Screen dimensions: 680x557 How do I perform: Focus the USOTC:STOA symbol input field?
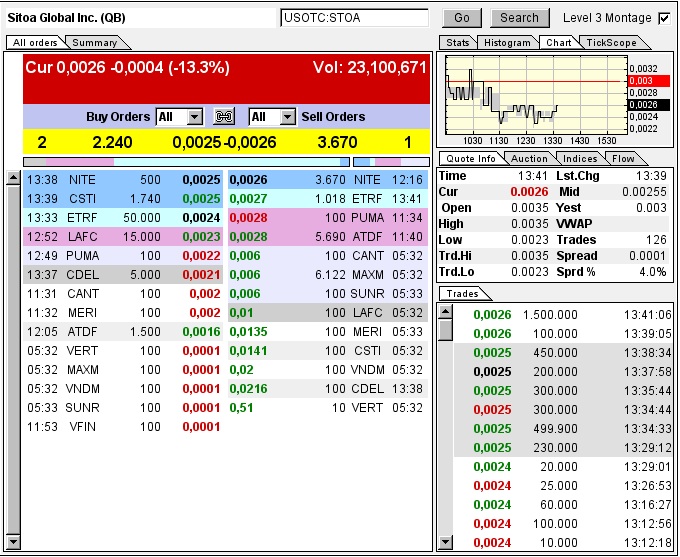click(354, 18)
